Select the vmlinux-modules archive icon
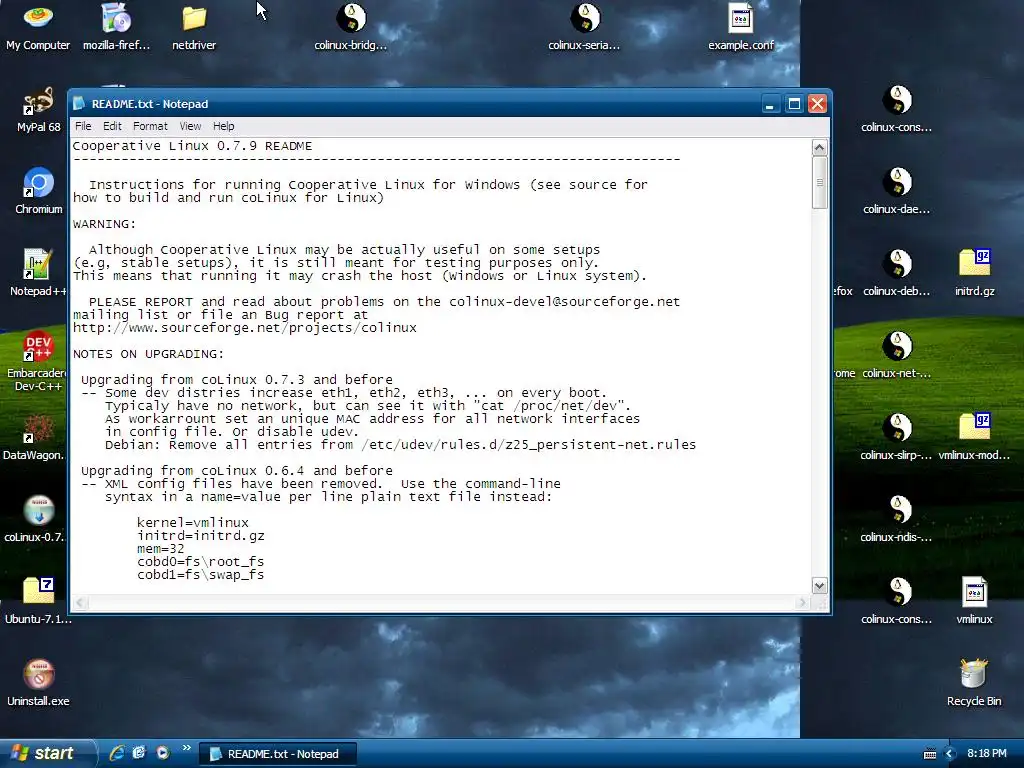The width and height of the screenshot is (1024, 768). pos(974,438)
